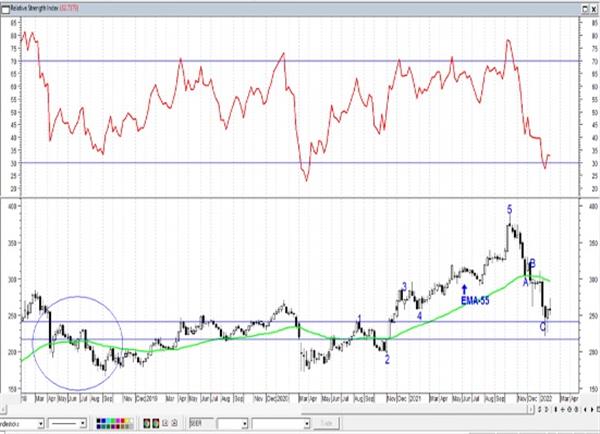The height and width of the screenshot is (434, 600).
Task: Open the leftmost bottom toolbar dropdown
Action: [41, 423]
